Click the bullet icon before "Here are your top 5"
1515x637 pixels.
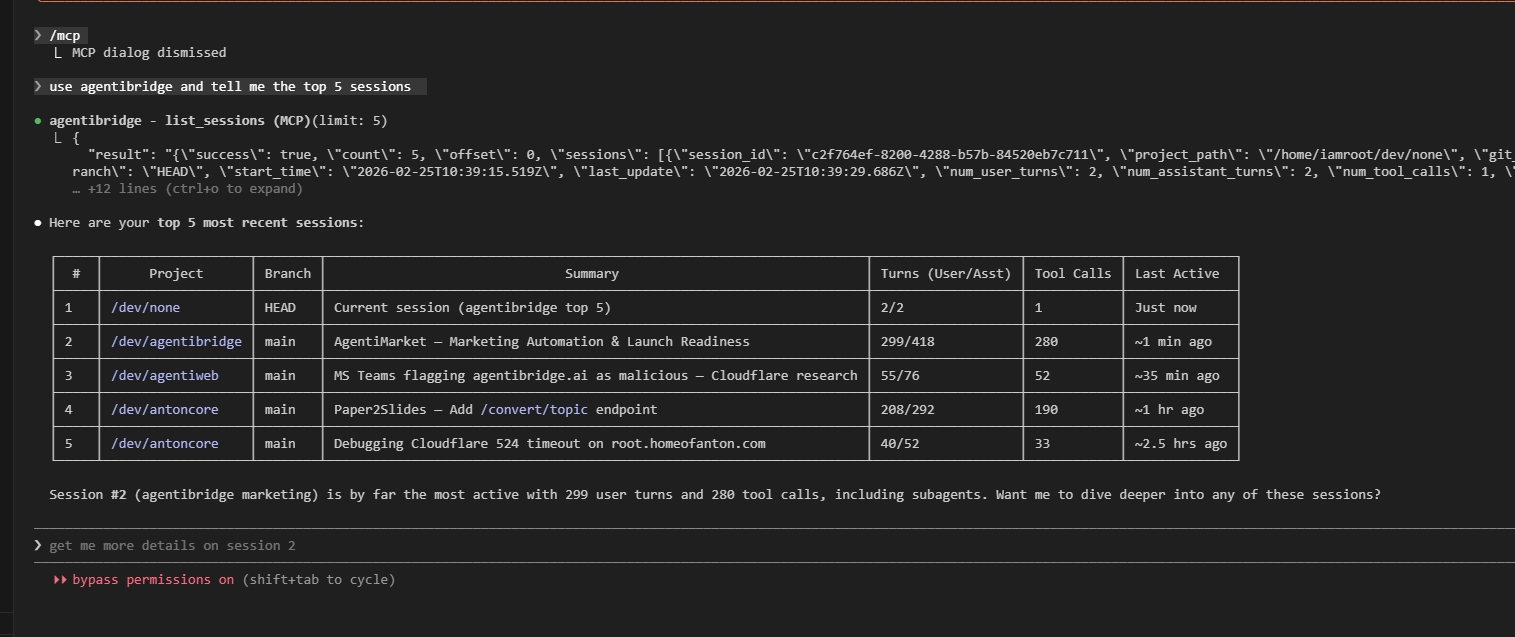coord(37,222)
